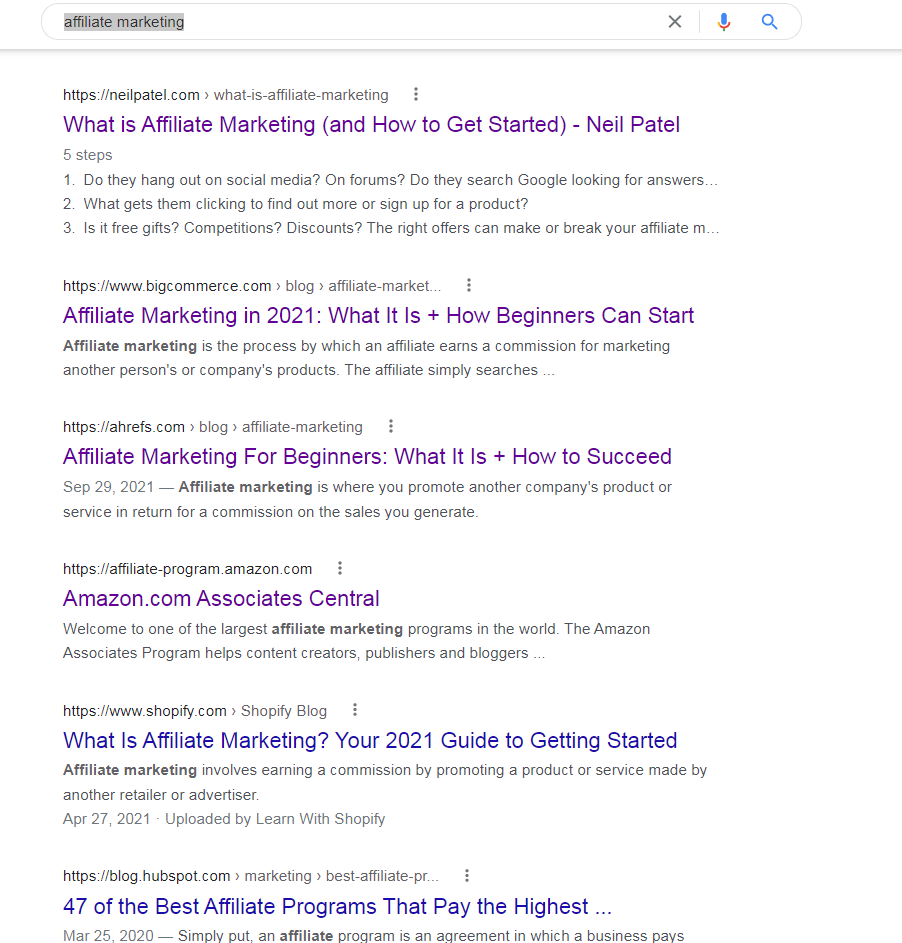Click the blog.hubspot.com URL breadcrumb
The height and width of the screenshot is (943, 902).
click(x=251, y=876)
